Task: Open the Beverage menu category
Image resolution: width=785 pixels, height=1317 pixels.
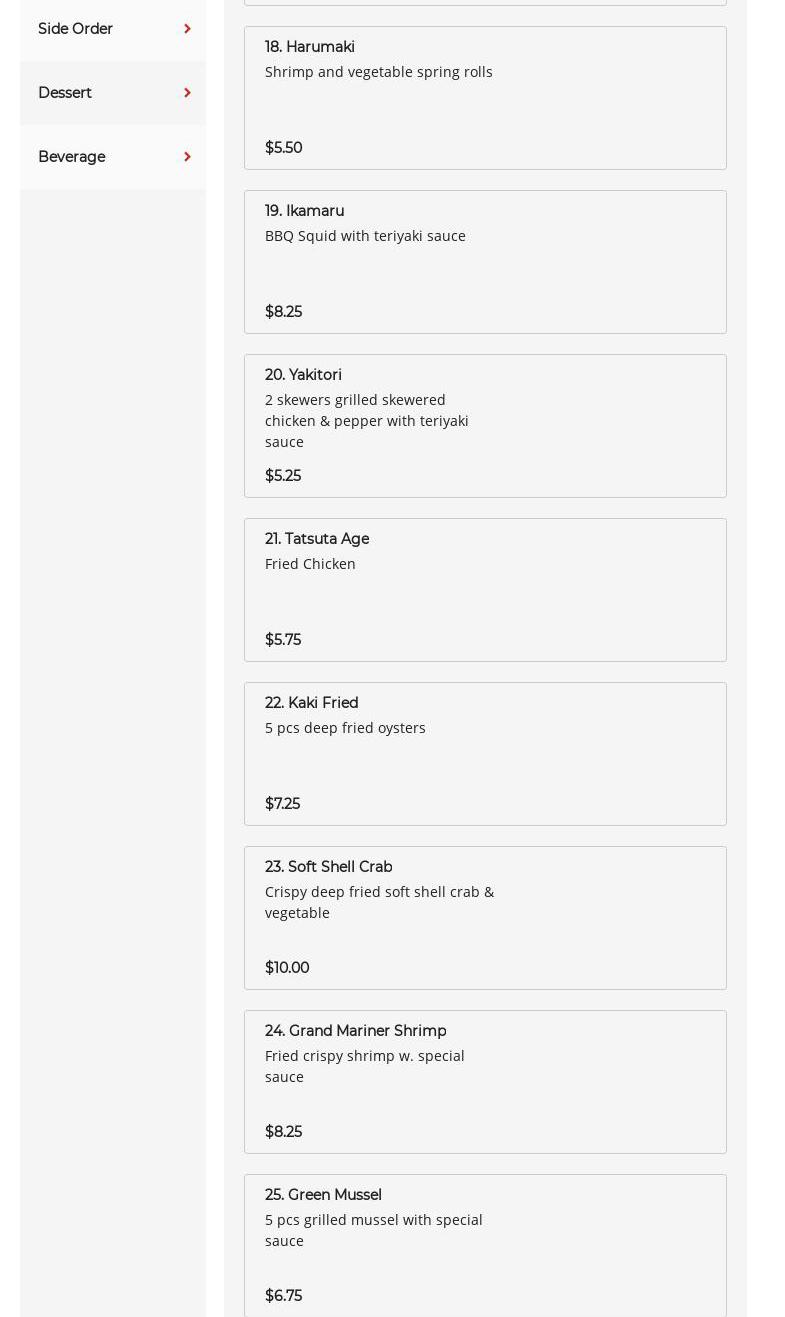Action: 71,157
